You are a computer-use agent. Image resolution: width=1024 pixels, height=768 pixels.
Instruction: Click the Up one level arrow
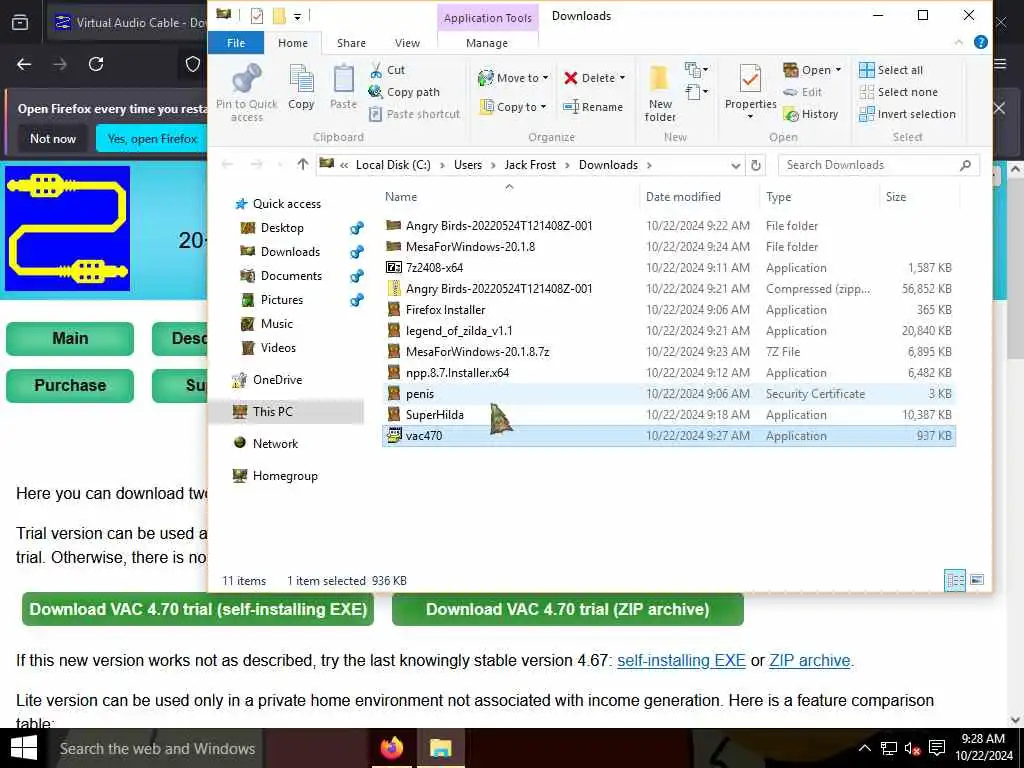tap(302, 165)
